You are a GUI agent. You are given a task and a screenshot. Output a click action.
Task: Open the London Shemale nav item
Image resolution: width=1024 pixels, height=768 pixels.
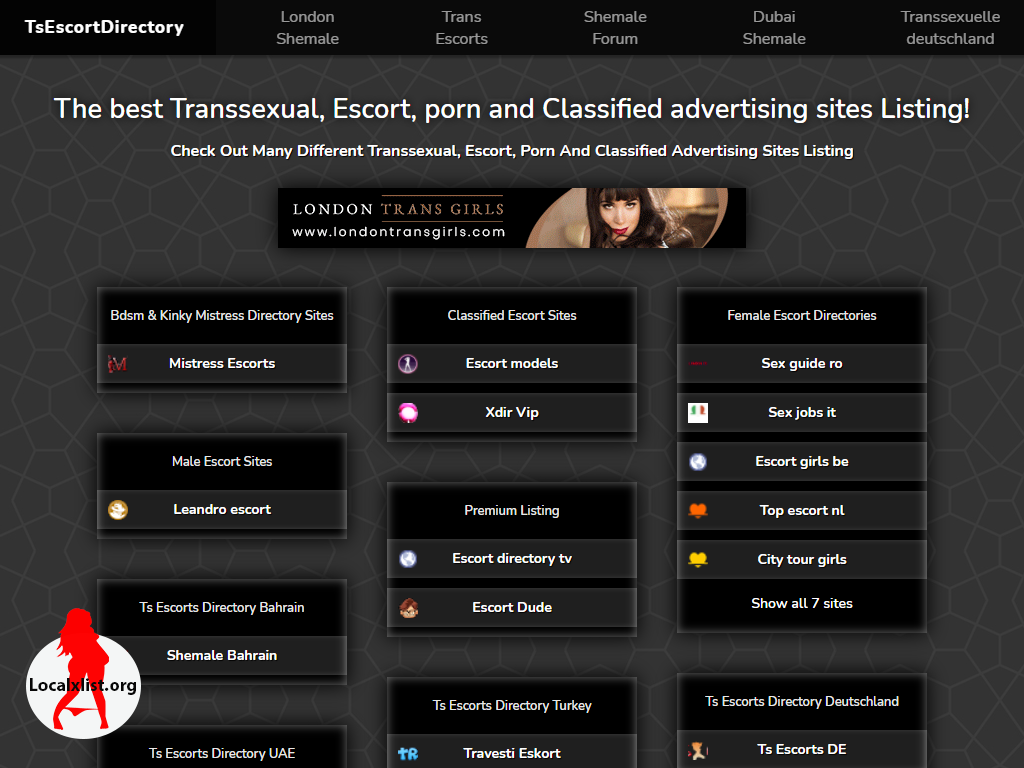click(x=308, y=27)
